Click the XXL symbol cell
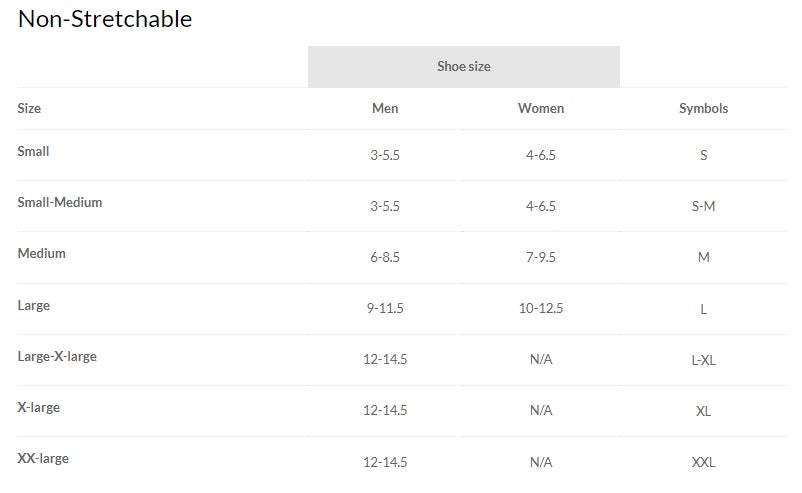 click(x=703, y=462)
